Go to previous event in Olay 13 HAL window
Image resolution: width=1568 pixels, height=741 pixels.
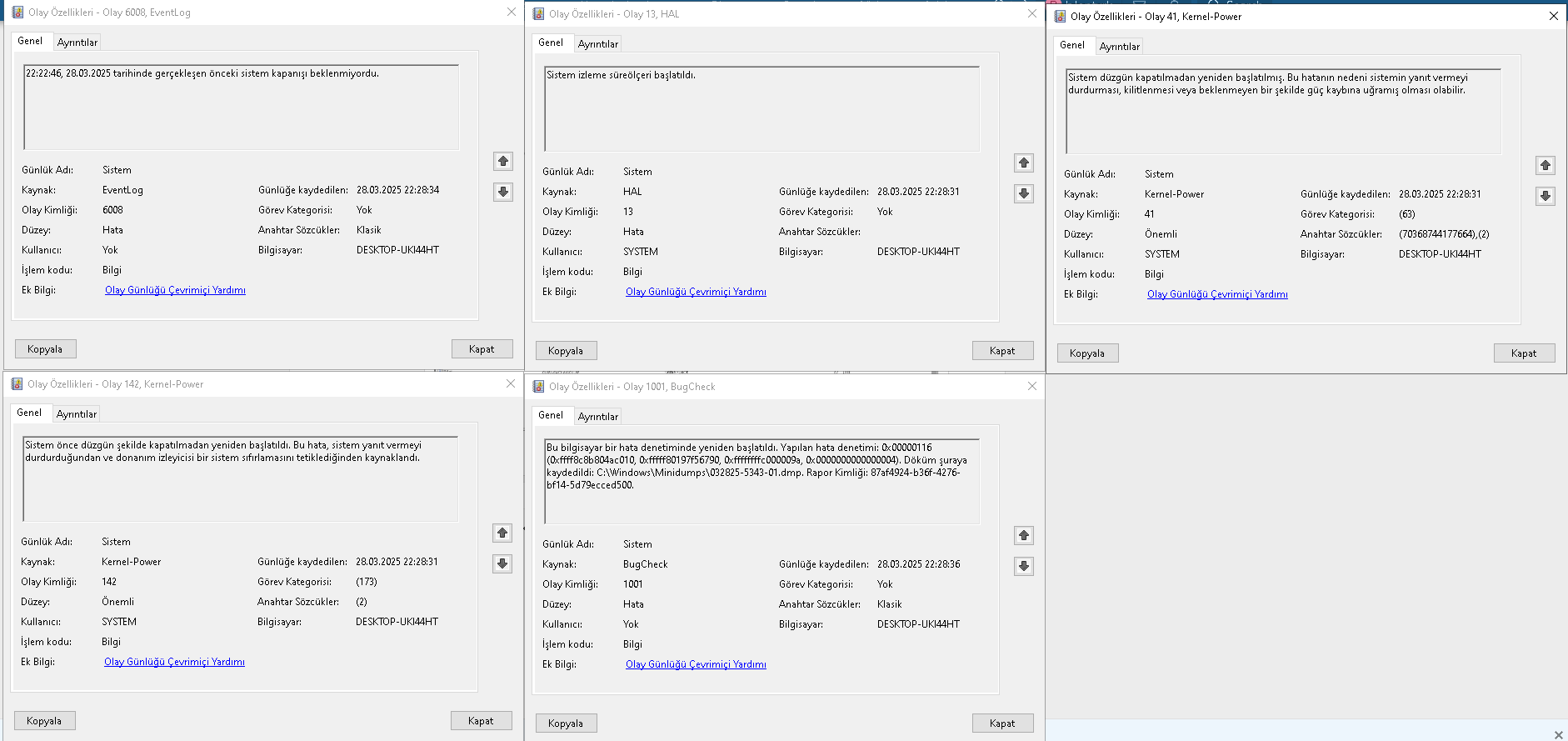1024,163
